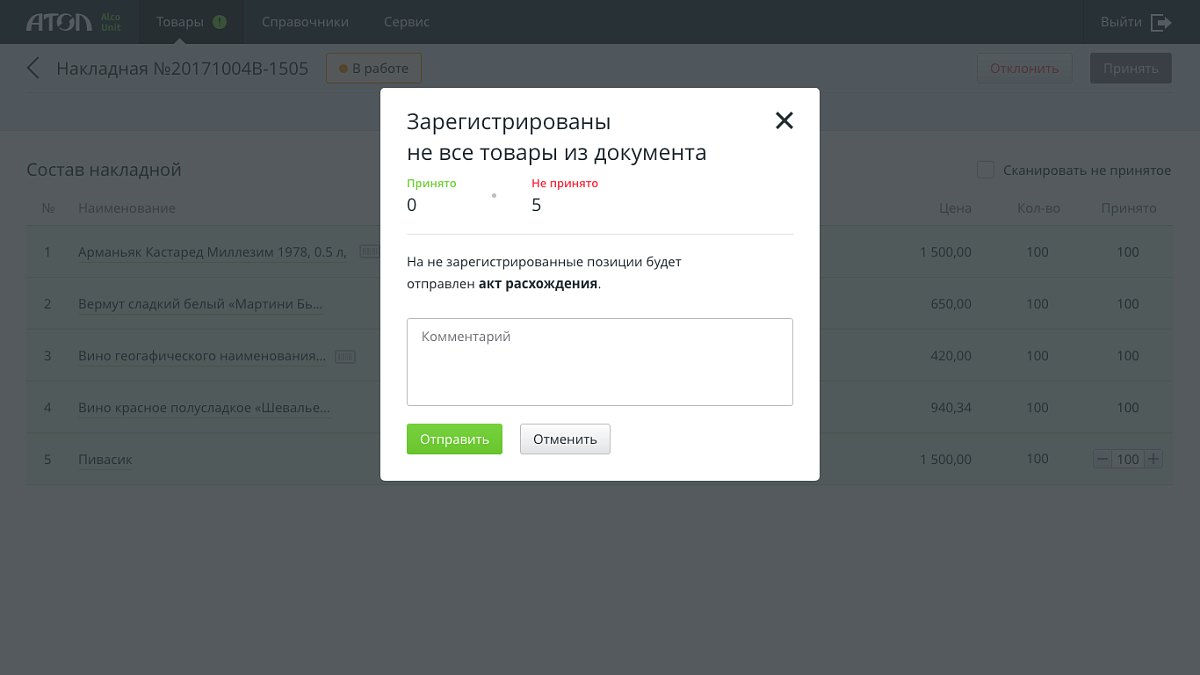This screenshot has width=1200, height=675.
Task: Increase accepted quantity for Пивасик with plus
Action: [x=1153, y=459]
